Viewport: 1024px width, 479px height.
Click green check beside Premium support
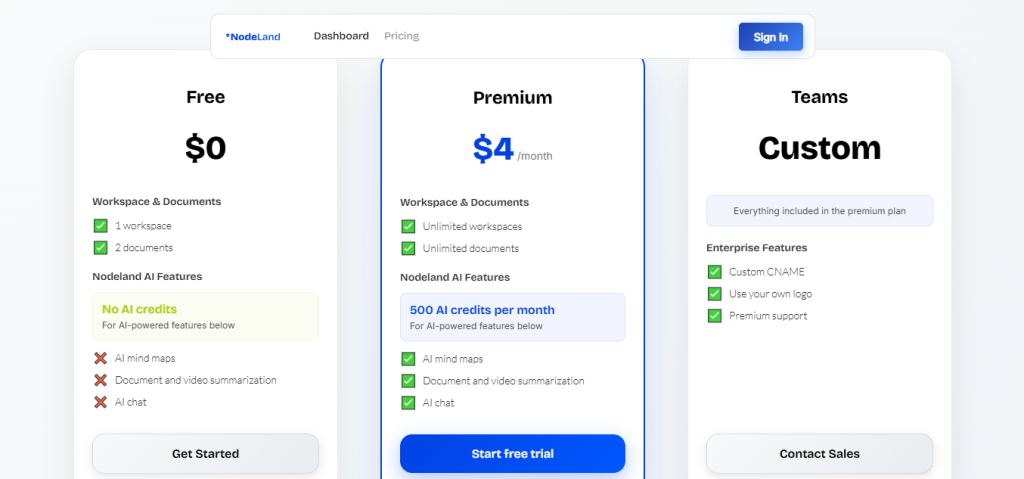click(x=714, y=316)
